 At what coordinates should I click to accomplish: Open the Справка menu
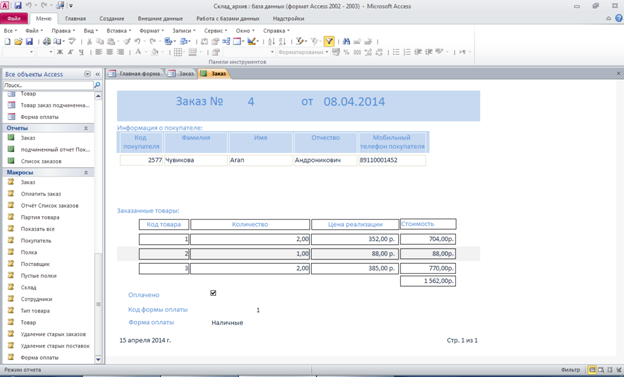276,31
